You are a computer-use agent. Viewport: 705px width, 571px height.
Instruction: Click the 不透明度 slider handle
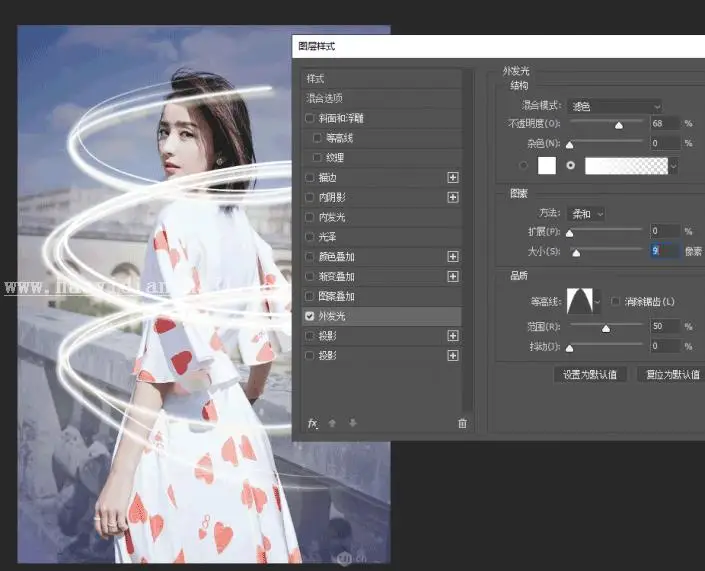coord(619,125)
